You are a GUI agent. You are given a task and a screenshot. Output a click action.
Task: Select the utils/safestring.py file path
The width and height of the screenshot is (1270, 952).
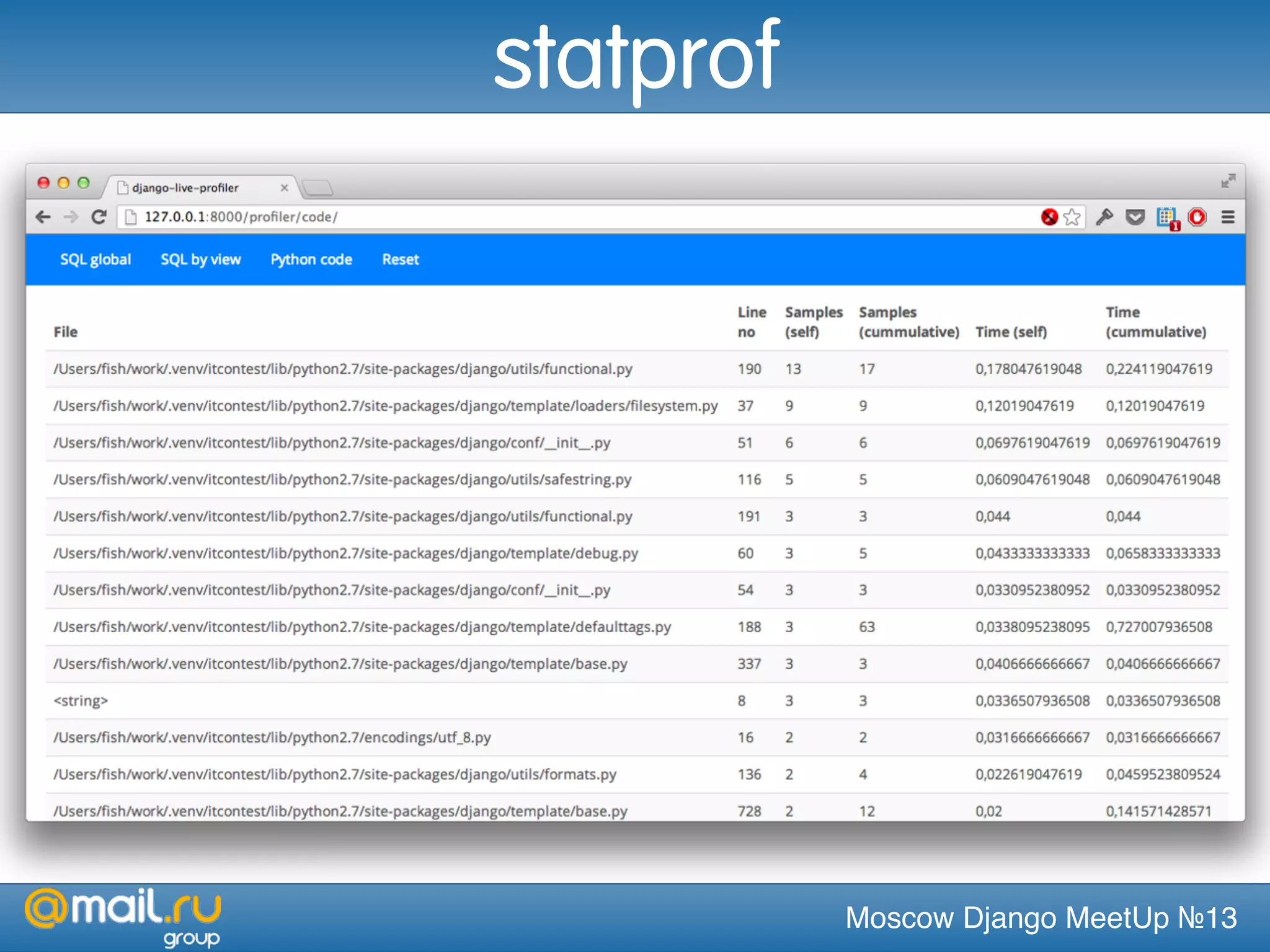[342, 480]
